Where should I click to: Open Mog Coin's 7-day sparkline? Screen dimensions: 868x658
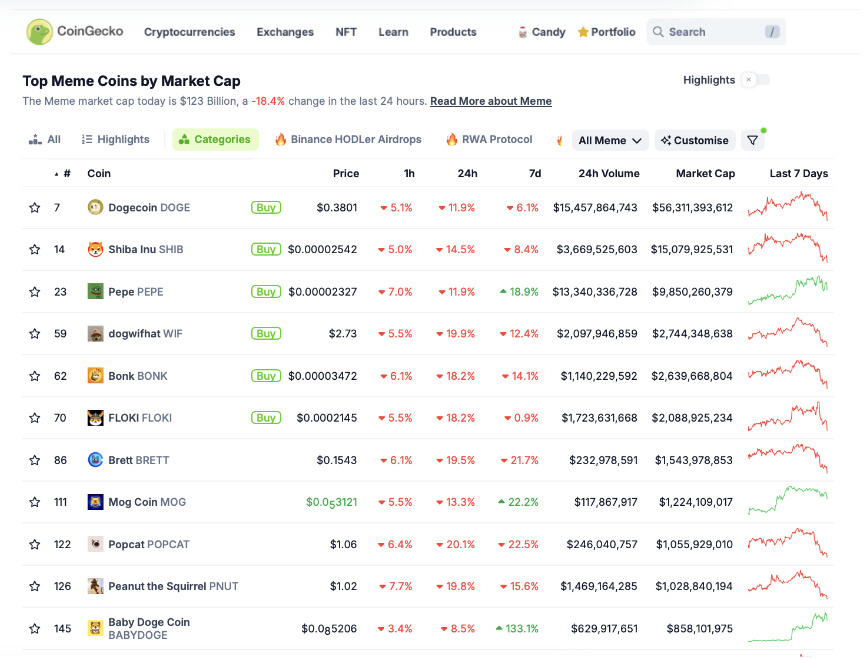pos(788,500)
